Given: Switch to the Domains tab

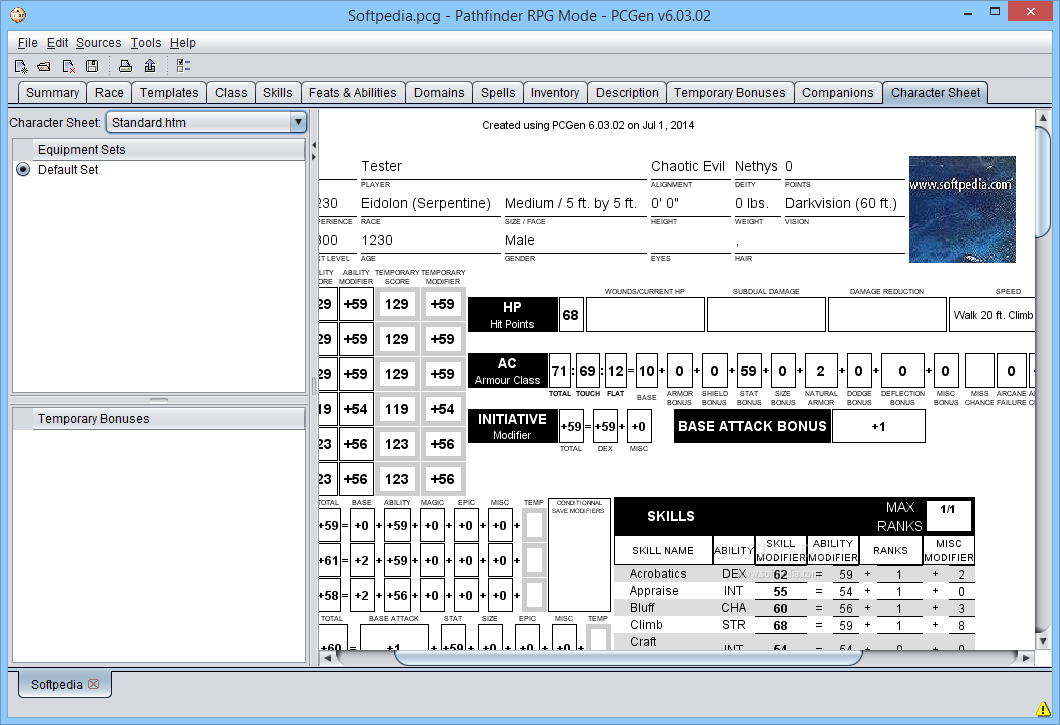Looking at the screenshot, I should point(439,93).
